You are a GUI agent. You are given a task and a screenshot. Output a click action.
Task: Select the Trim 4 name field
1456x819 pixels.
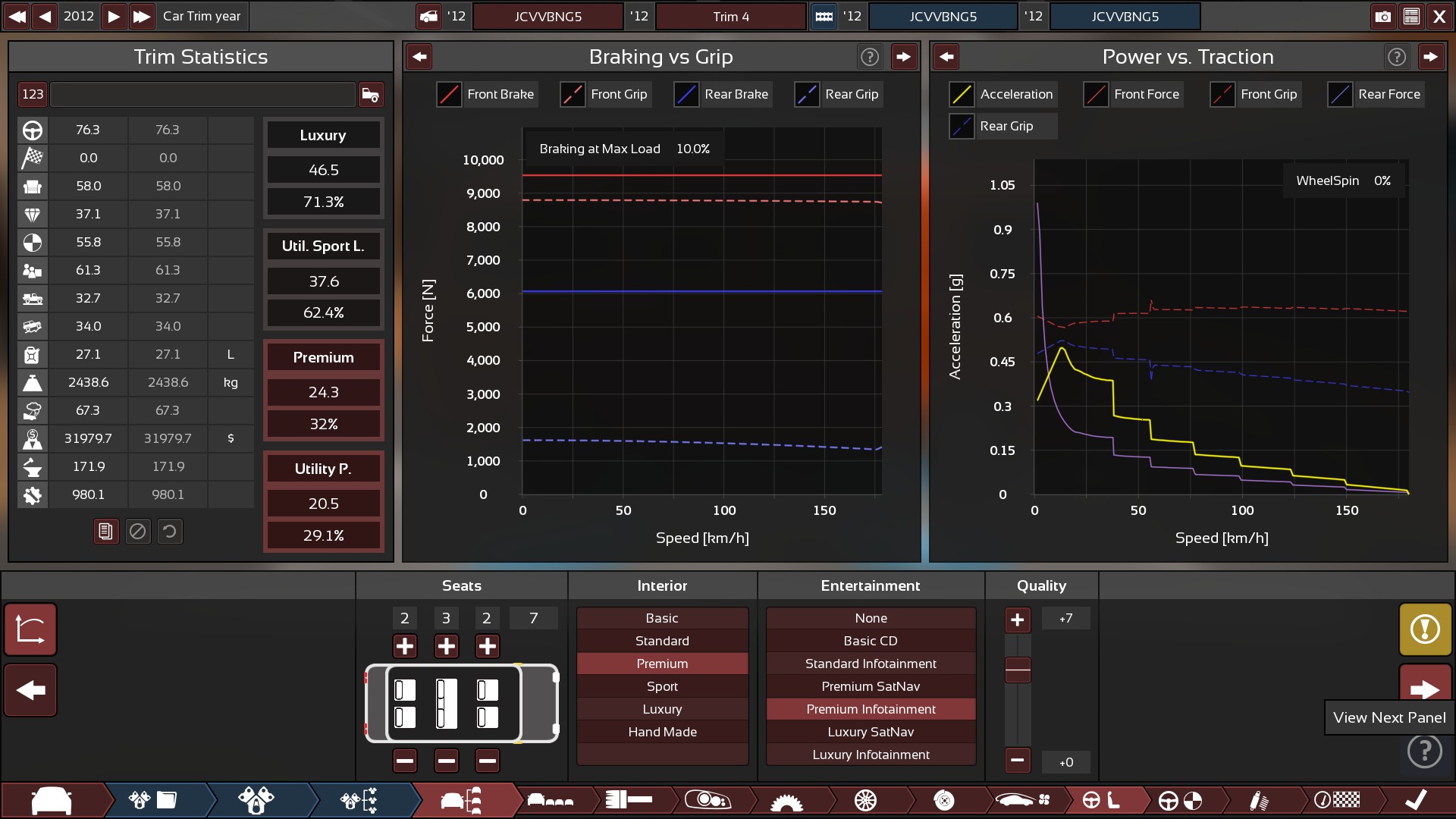[x=730, y=16]
